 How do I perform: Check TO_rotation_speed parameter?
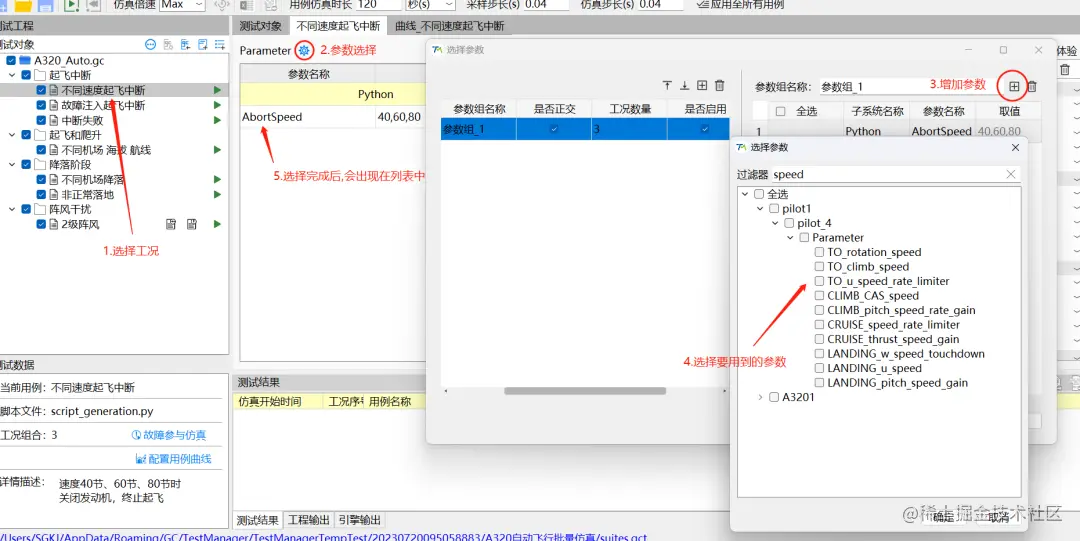[x=819, y=252]
